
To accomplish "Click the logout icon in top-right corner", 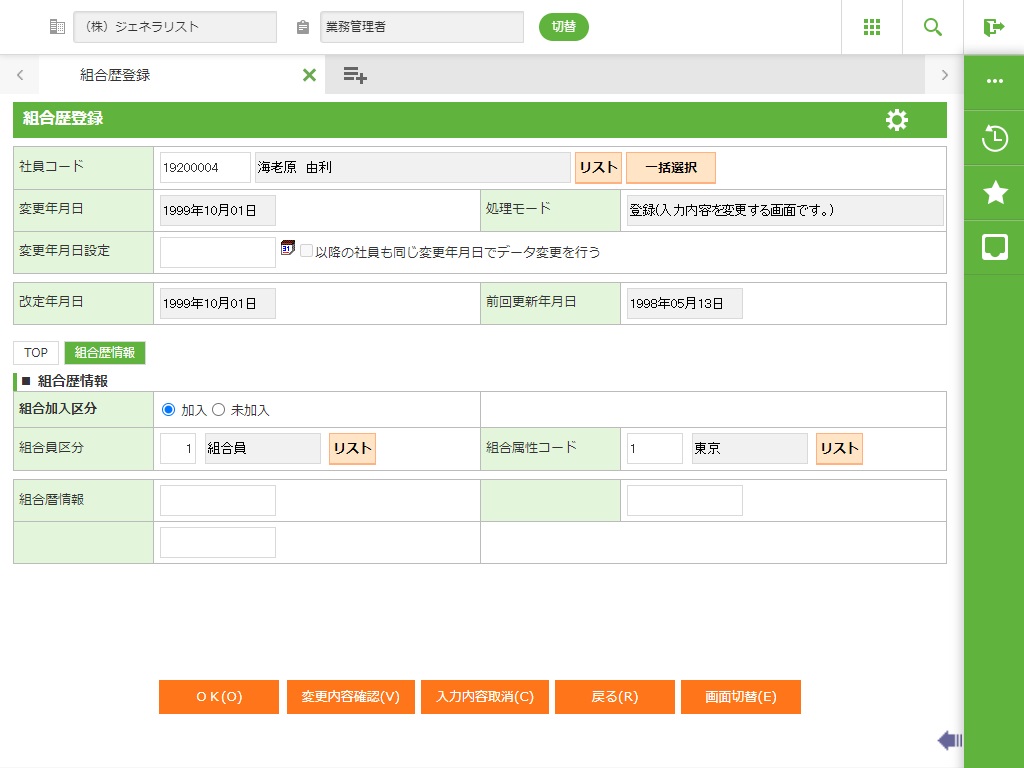I will tap(993, 27).
